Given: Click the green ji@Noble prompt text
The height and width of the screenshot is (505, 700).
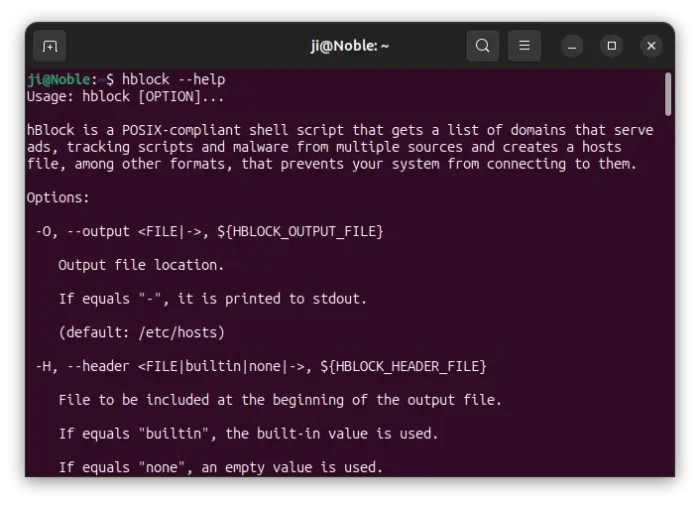Looking at the screenshot, I should coord(58,79).
